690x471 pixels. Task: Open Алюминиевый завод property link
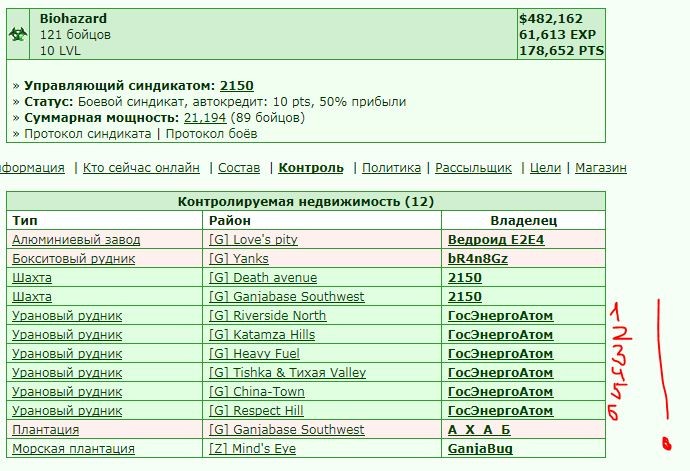(76, 240)
